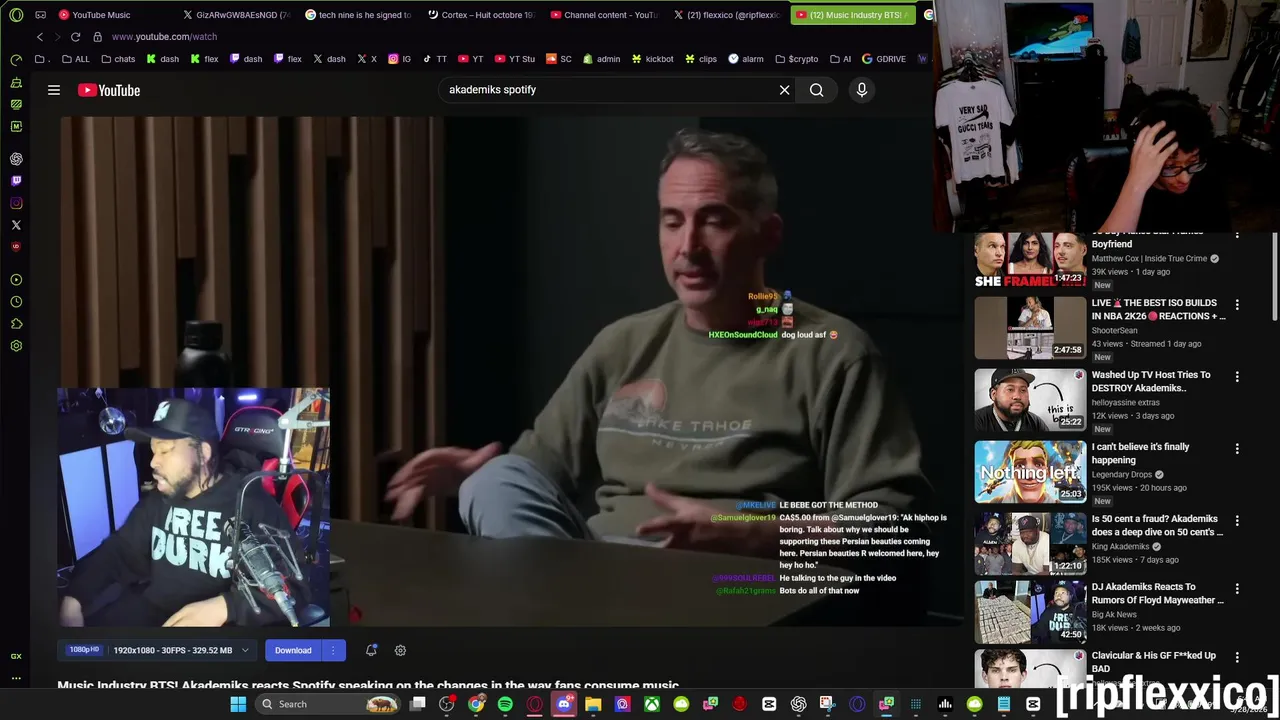This screenshot has height=720, width=1280.
Task: Open Xbox app from the taskbar
Action: 652,704
